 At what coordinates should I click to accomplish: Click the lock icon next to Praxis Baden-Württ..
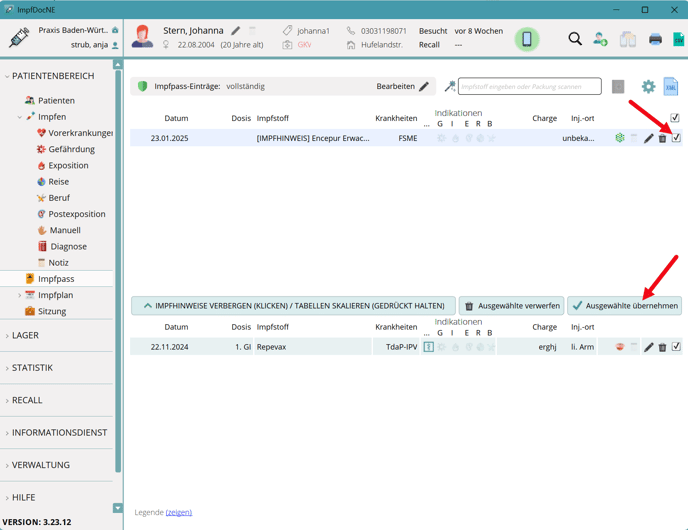click(x=115, y=30)
